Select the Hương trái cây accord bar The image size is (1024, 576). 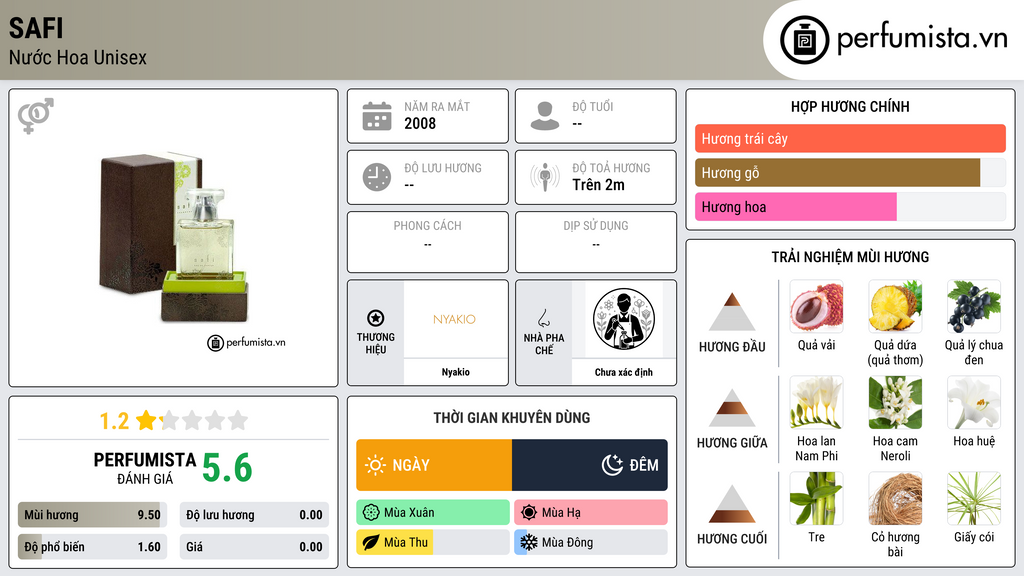coord(850,138)
